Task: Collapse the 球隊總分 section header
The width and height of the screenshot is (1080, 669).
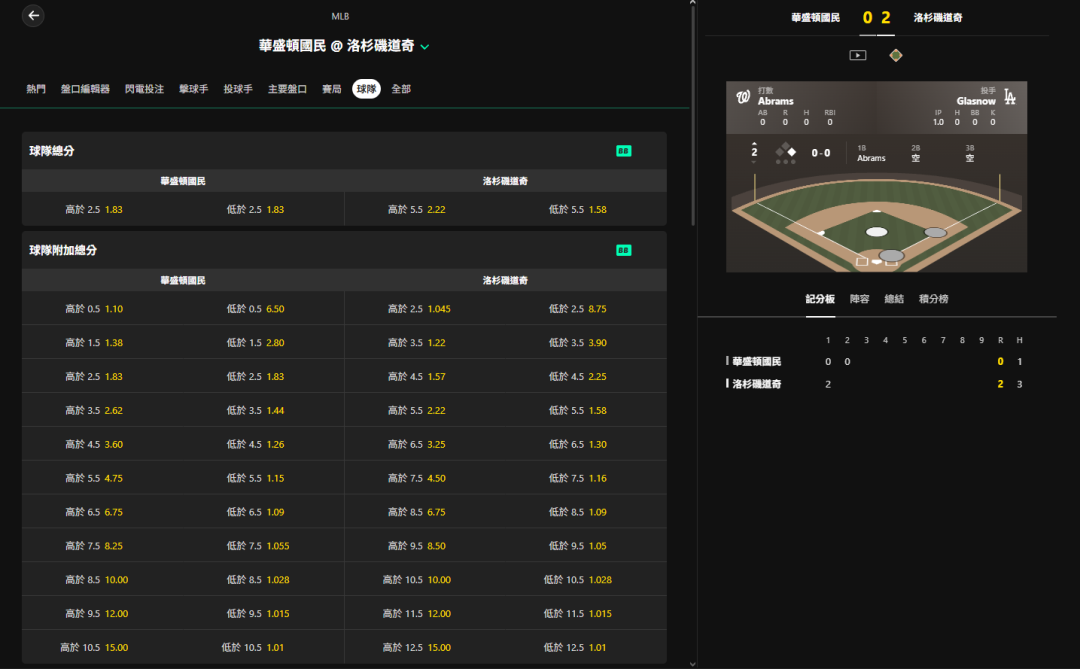Action: [x=344, y=151]
